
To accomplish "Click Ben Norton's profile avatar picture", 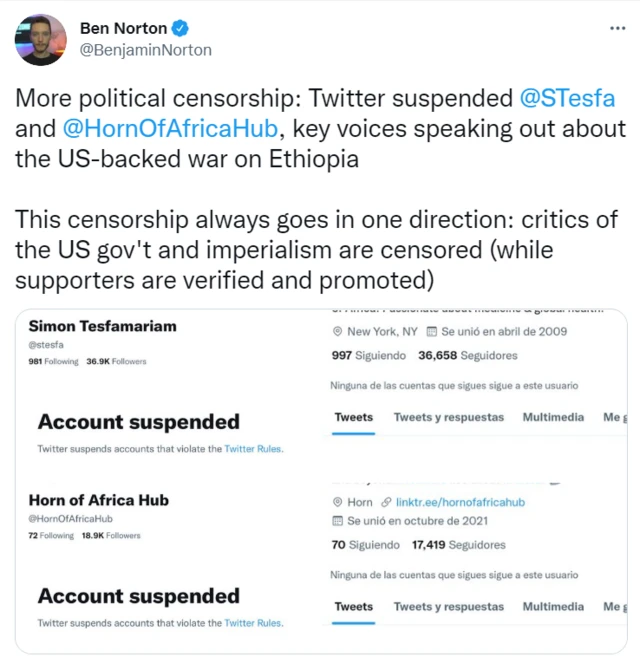I will 40,40.
